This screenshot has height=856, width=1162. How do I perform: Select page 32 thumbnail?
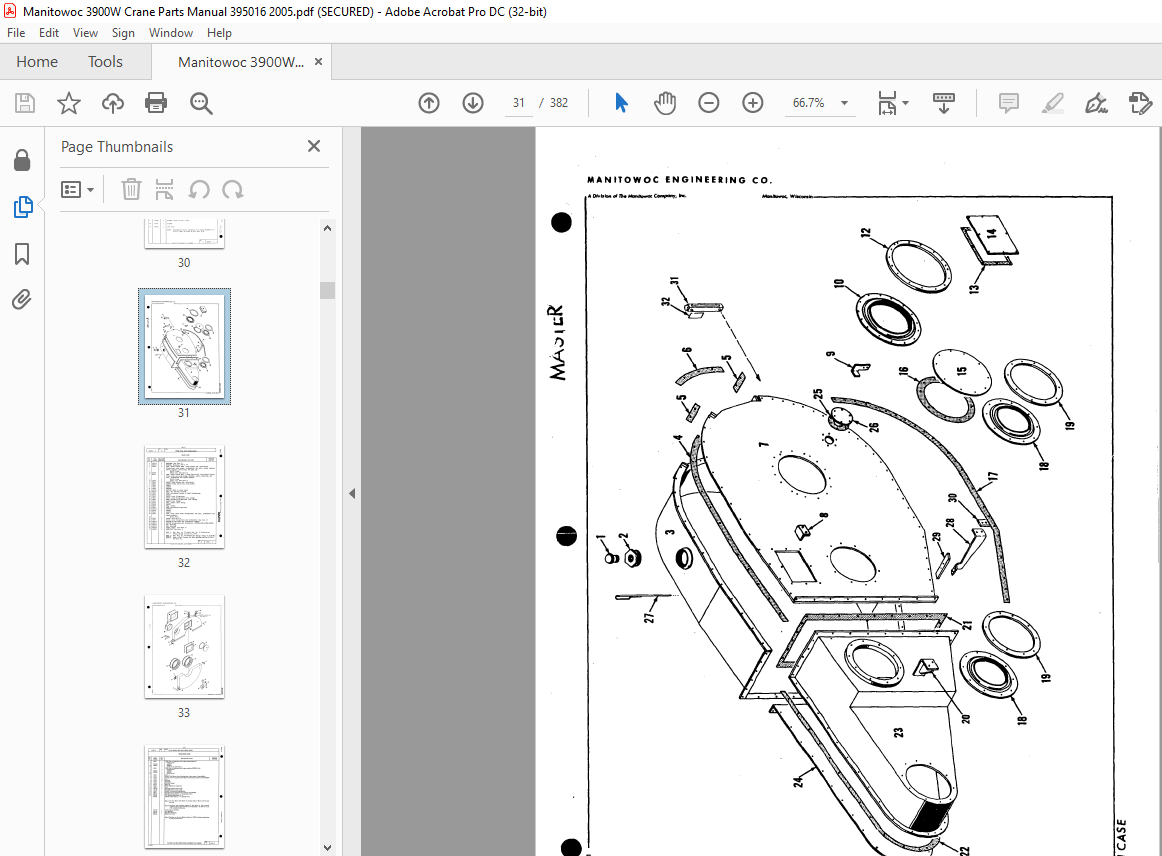[x=184, y=497]
